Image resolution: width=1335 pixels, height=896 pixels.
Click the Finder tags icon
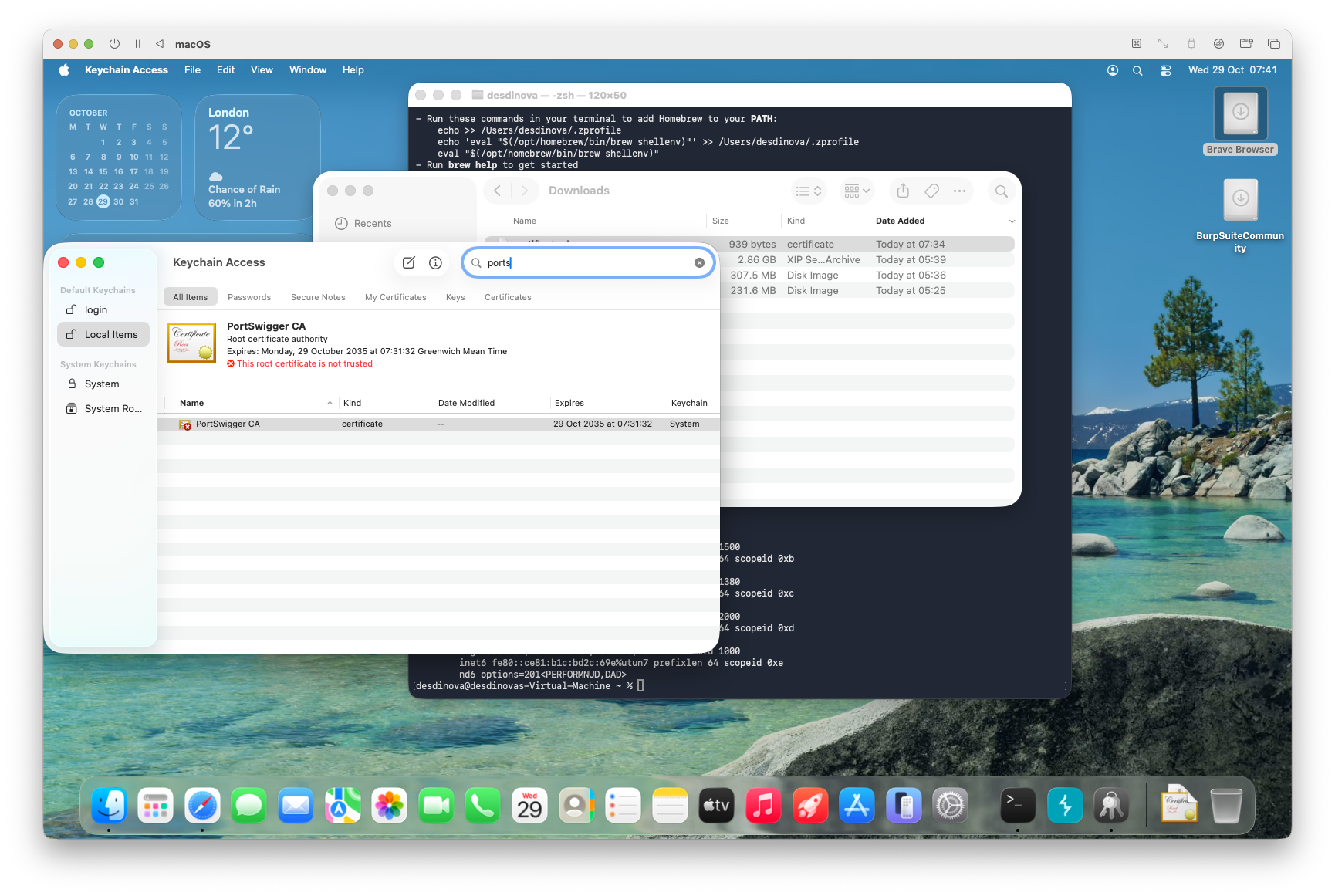click(x=931, y=191)
